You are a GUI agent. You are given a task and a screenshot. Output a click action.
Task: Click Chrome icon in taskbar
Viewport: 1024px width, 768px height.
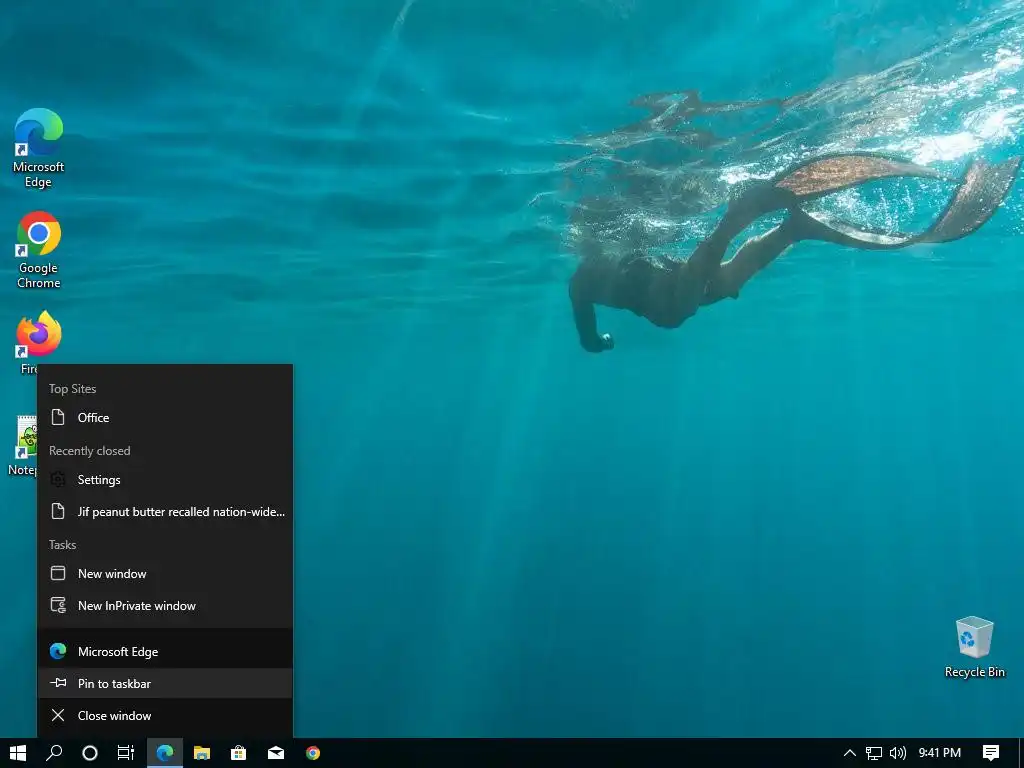[x=313, y=753]
